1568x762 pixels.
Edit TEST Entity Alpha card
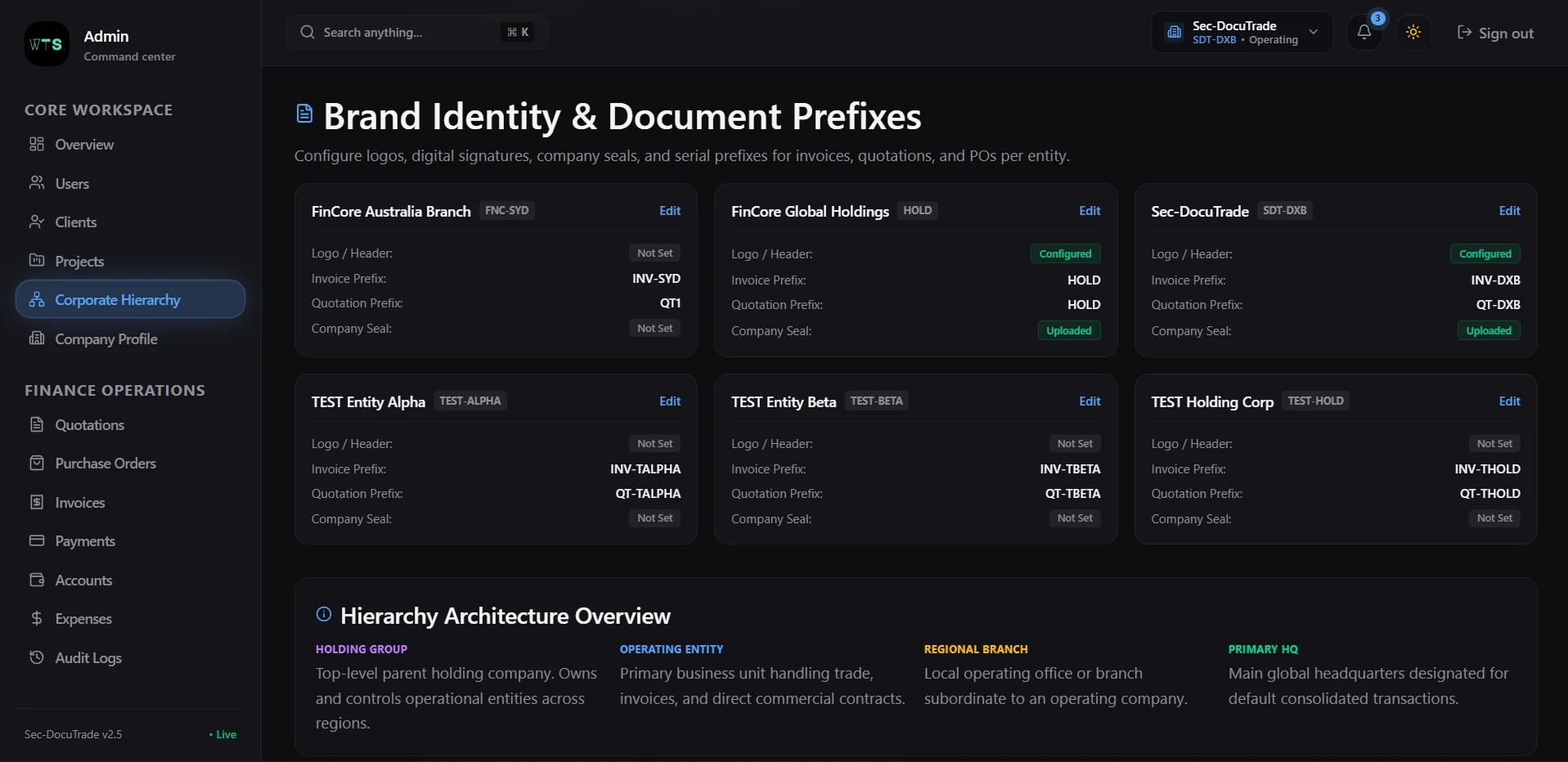(670, 401)
